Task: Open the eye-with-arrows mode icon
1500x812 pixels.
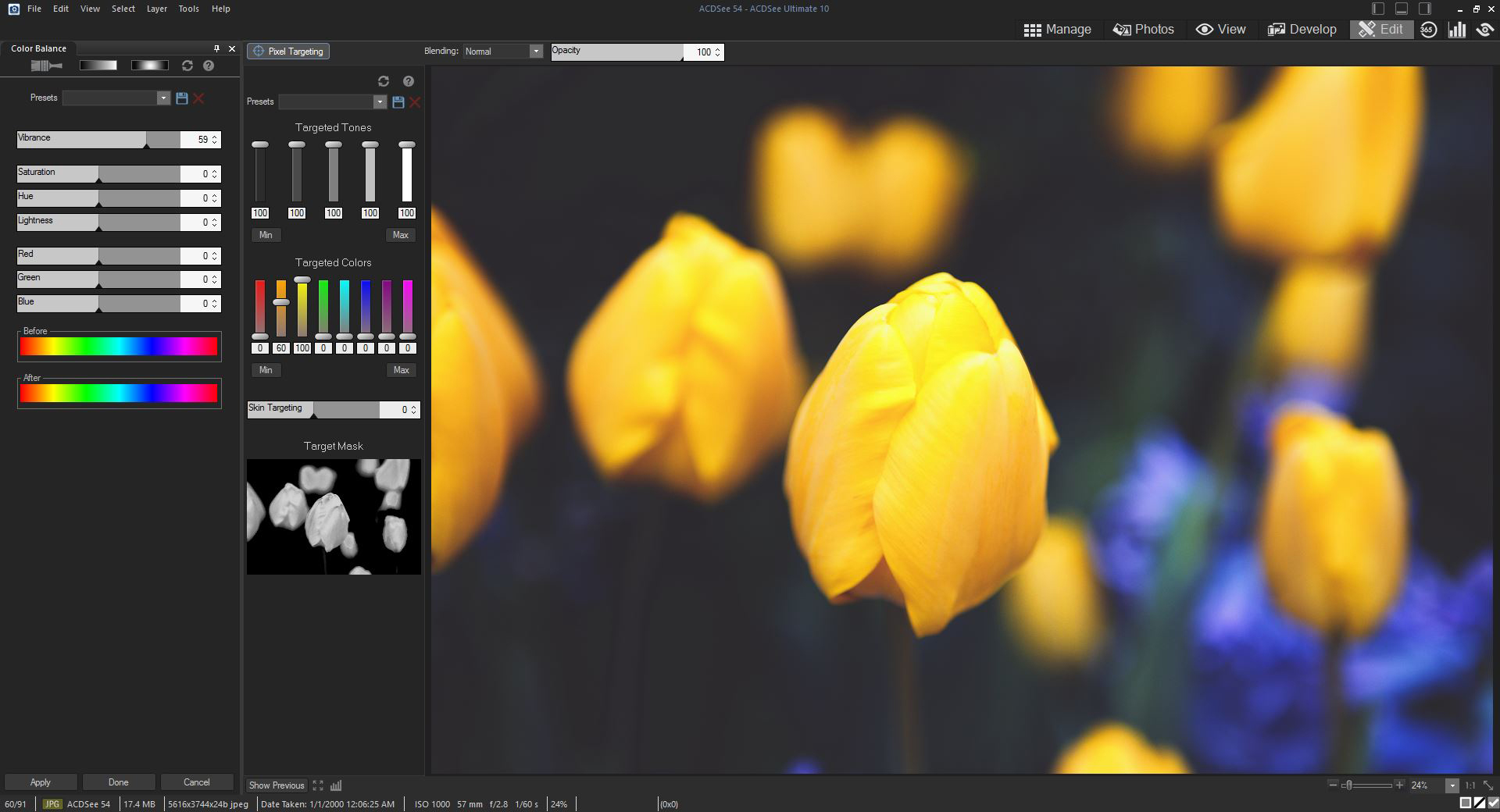Action: [x=1485, y=30]
